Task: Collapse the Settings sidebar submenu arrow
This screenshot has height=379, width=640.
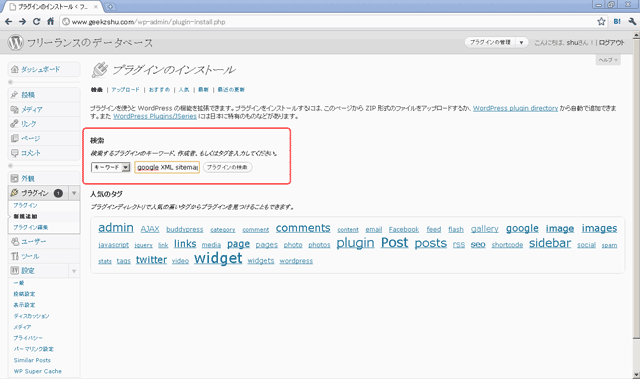Action: point(74,271)
